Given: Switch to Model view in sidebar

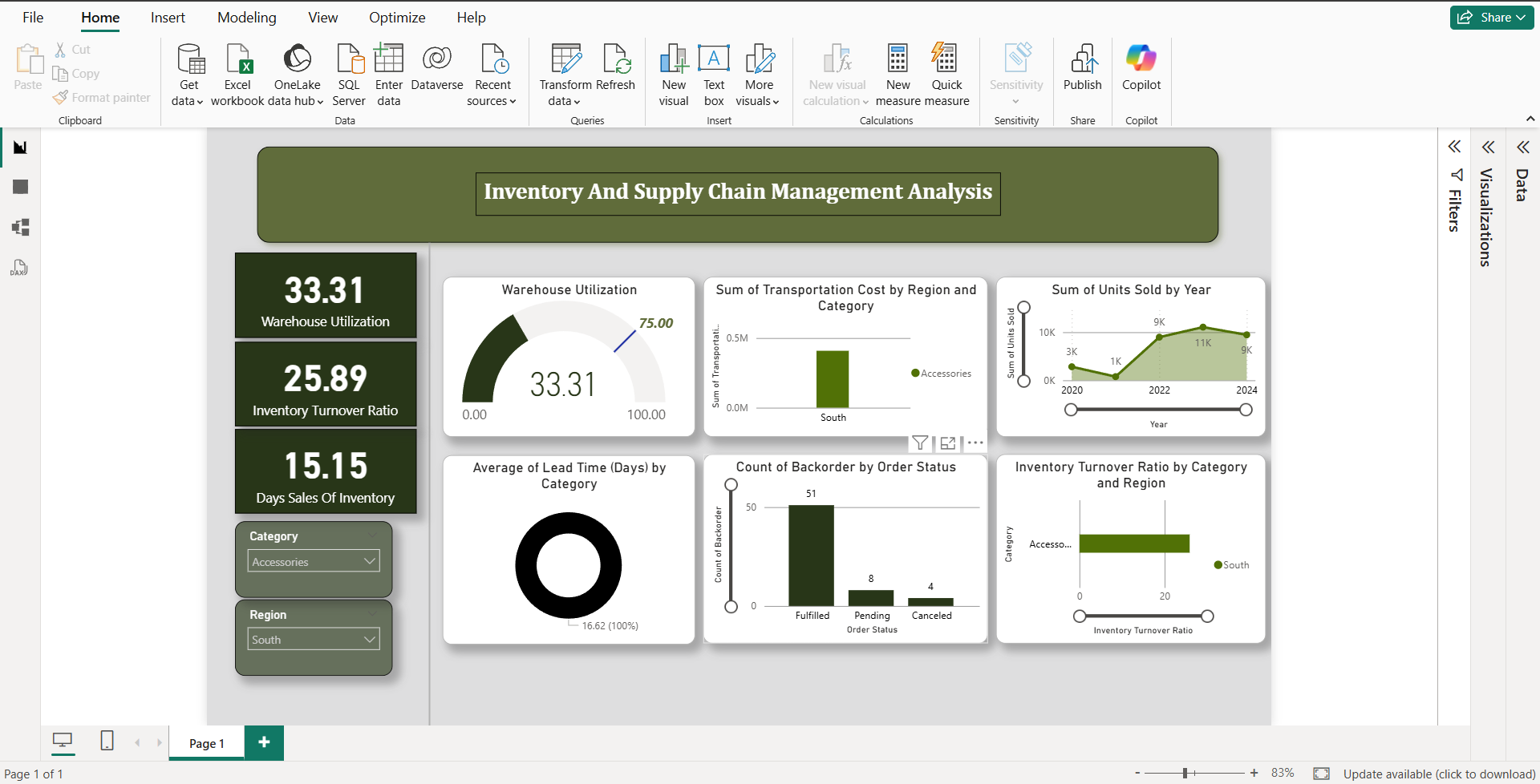Looking at the screenshot, I should pos(20,227).
